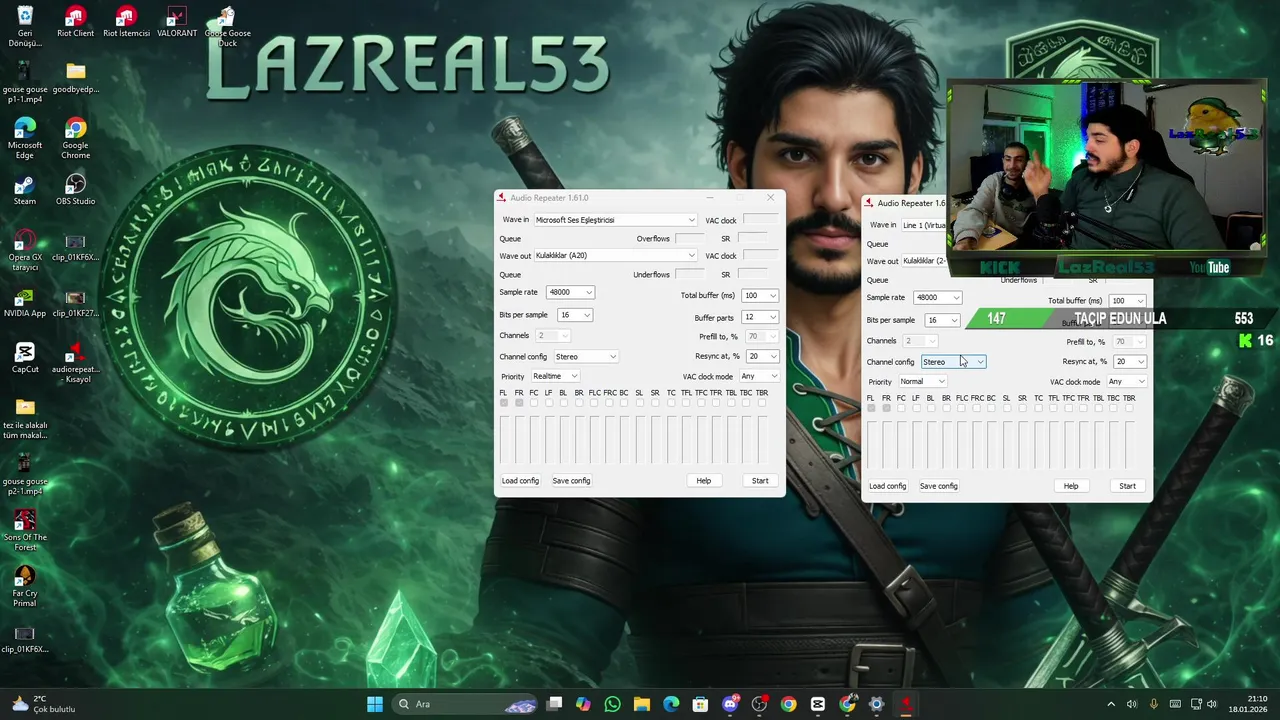Toggle FL channel checkbox in Realtime-priority Audio Repeater
1280x720 pixels.
click(504, 402)
